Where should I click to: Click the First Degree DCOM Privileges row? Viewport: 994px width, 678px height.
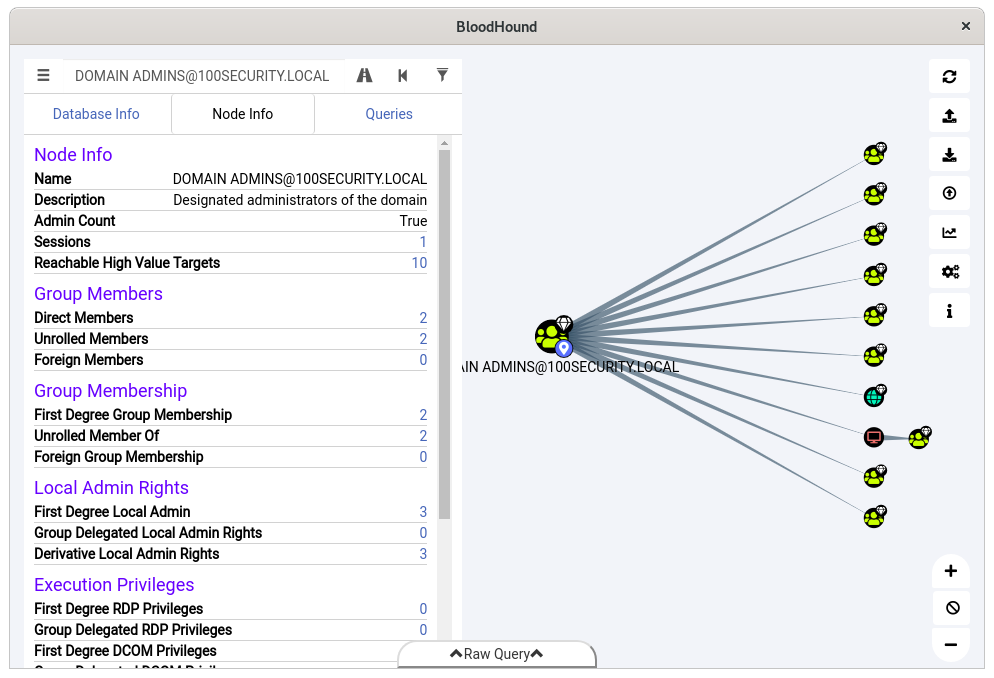230,651
